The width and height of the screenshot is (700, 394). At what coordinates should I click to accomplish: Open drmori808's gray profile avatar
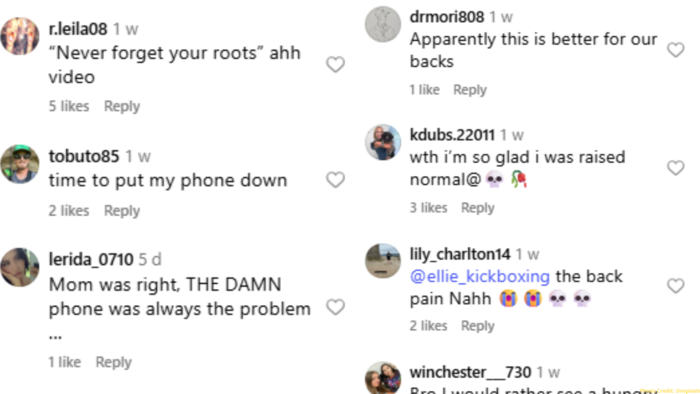click(x=383, y=24)
